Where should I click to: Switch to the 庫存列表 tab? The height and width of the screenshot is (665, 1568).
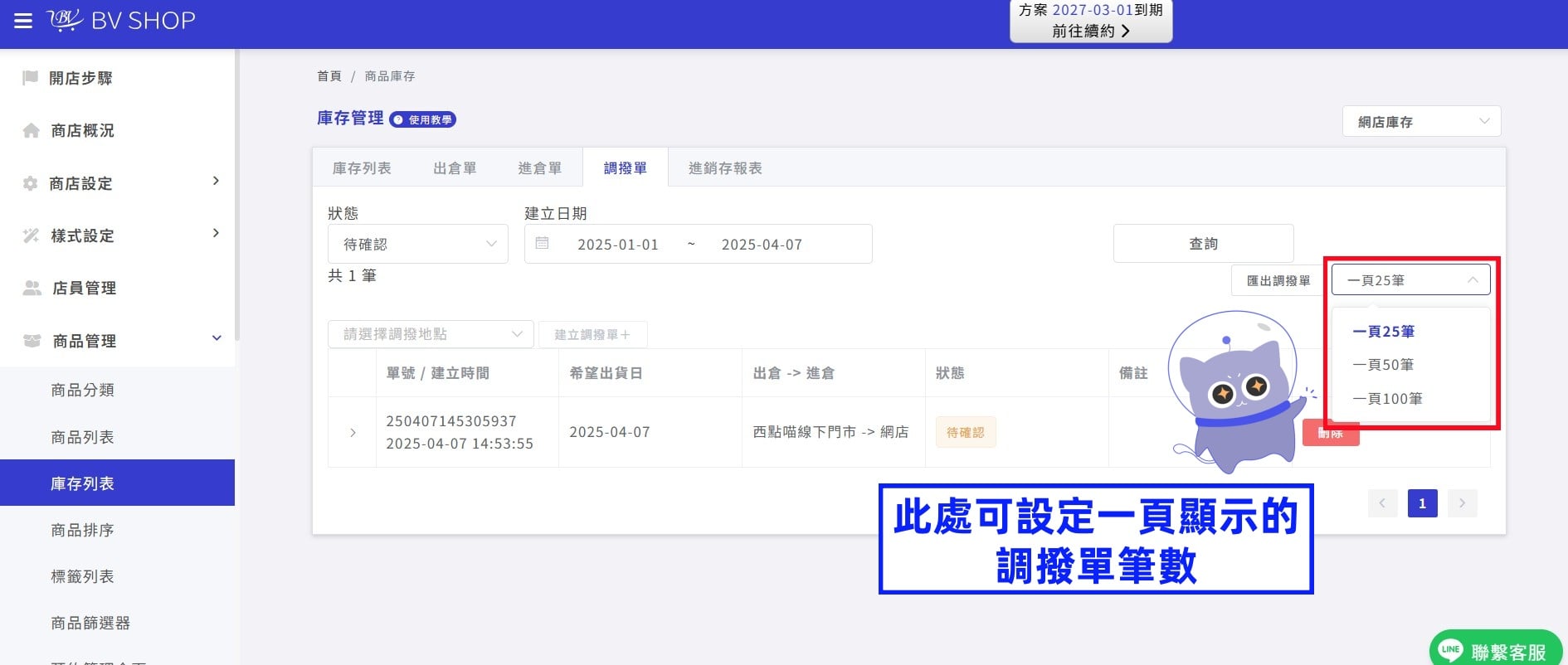[x=362, y=168]
